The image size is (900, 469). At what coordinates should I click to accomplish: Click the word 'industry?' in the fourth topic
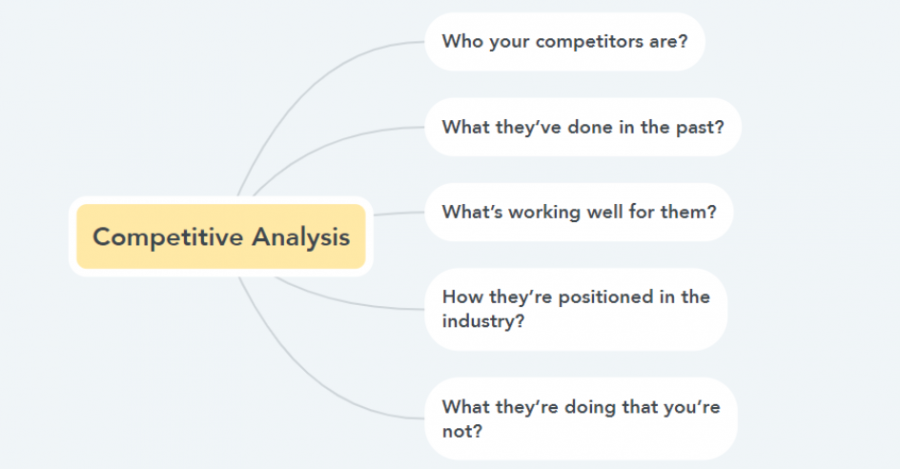(483, 321)
